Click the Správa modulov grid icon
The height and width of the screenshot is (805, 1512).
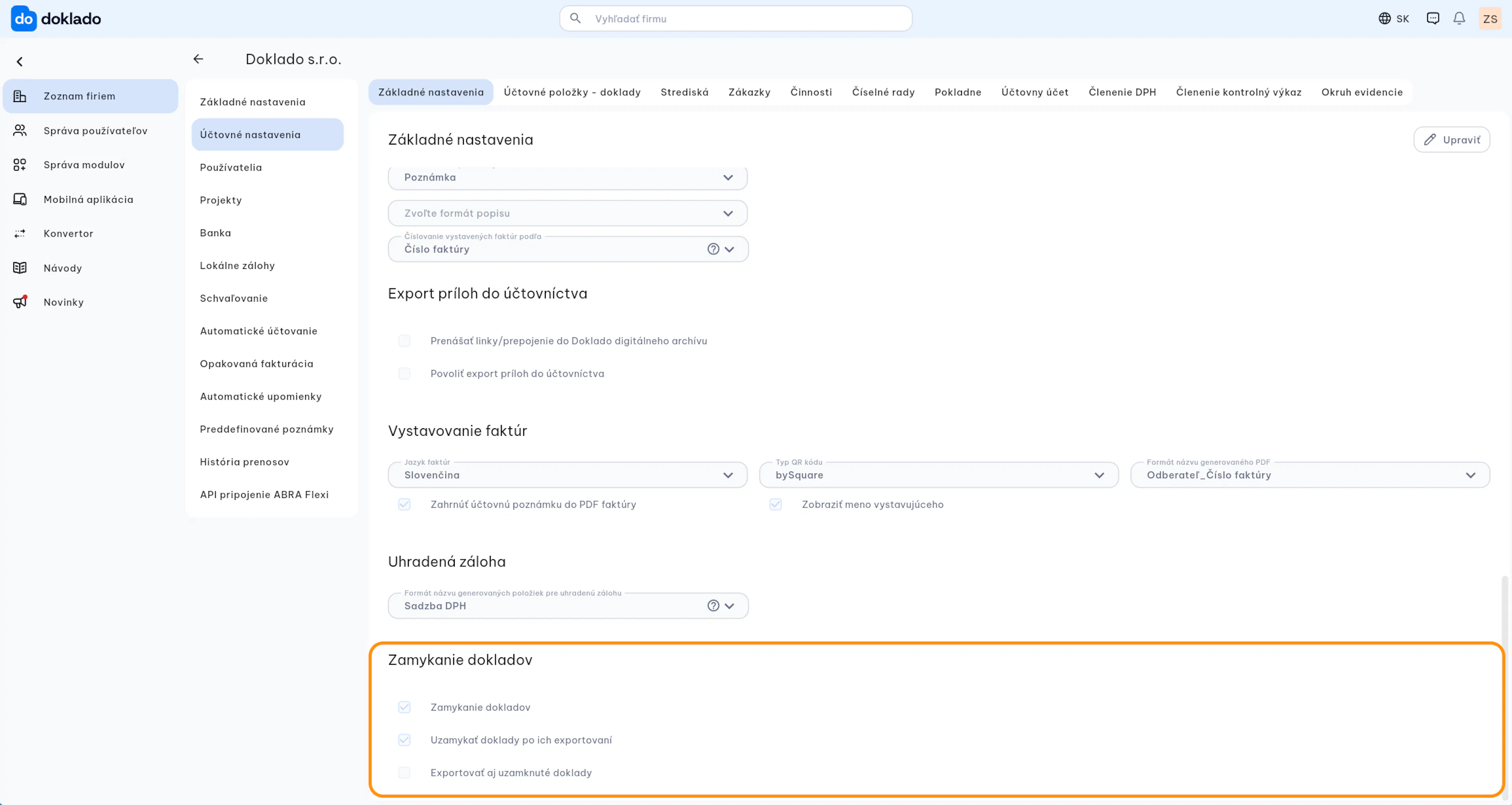tap(19, 165)
